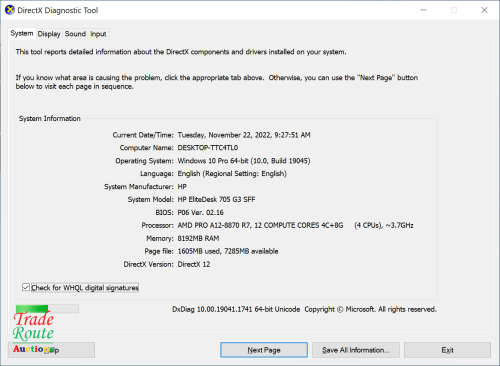The width and height of the screenshot is (500, 366).
Task: Click the disabled maximize window button
Action: (x=454, y=10)
